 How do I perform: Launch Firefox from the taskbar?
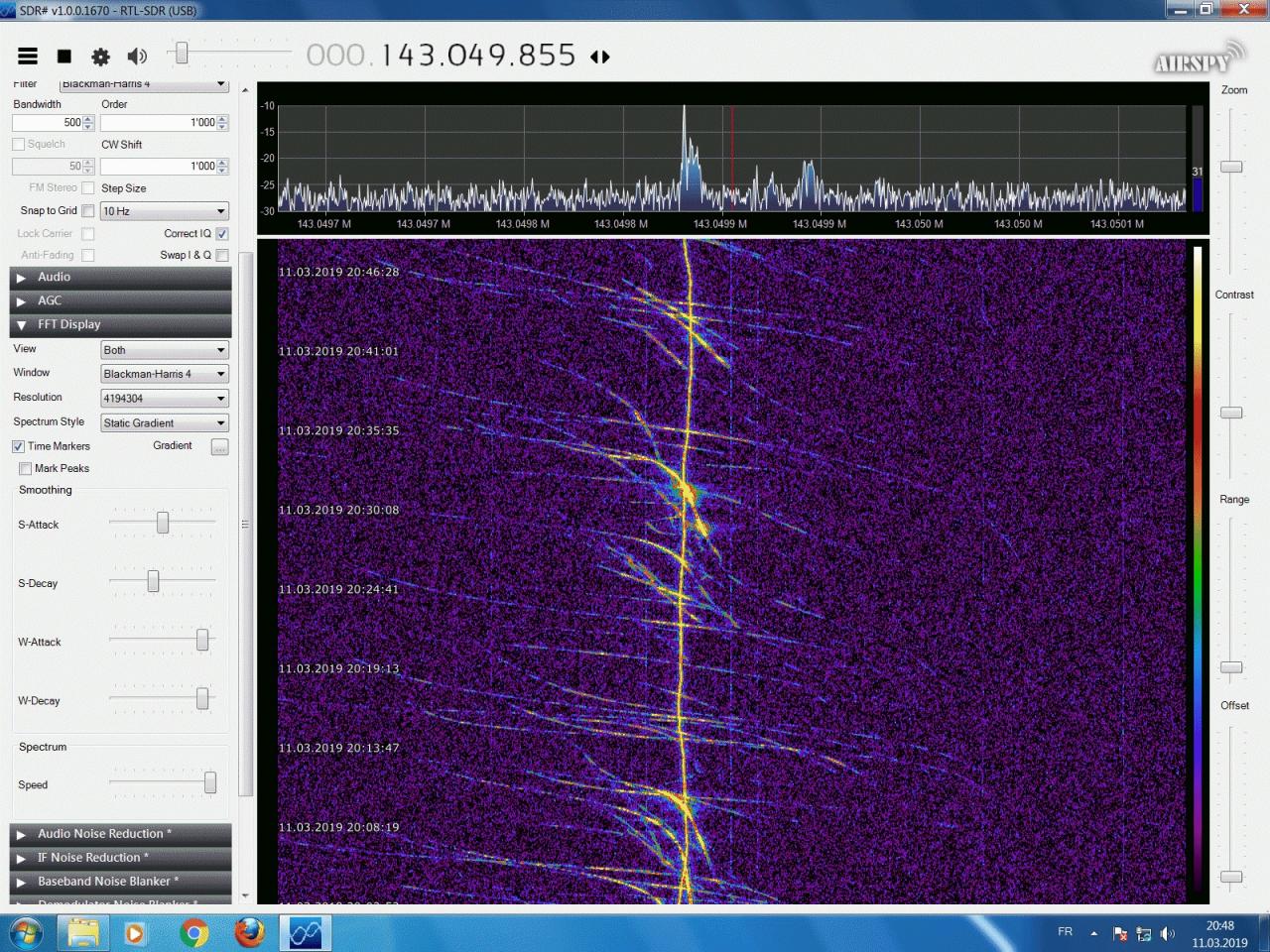pos(250,933)
